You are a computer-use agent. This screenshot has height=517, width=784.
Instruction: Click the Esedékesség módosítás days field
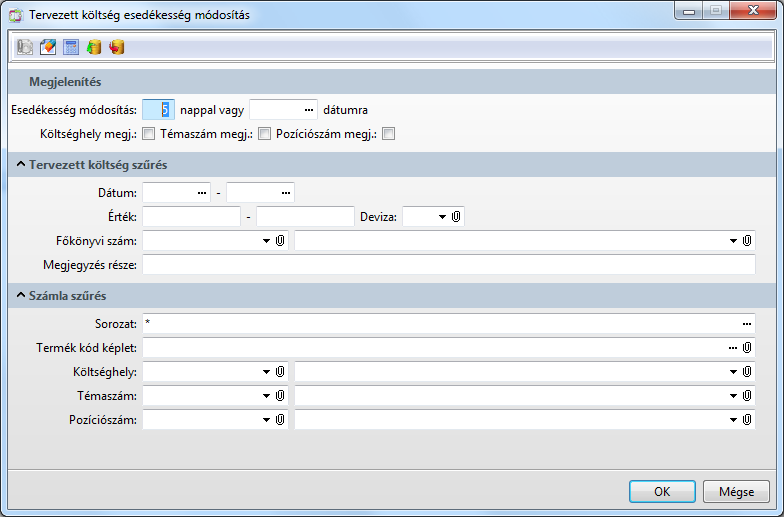point(158,110)
